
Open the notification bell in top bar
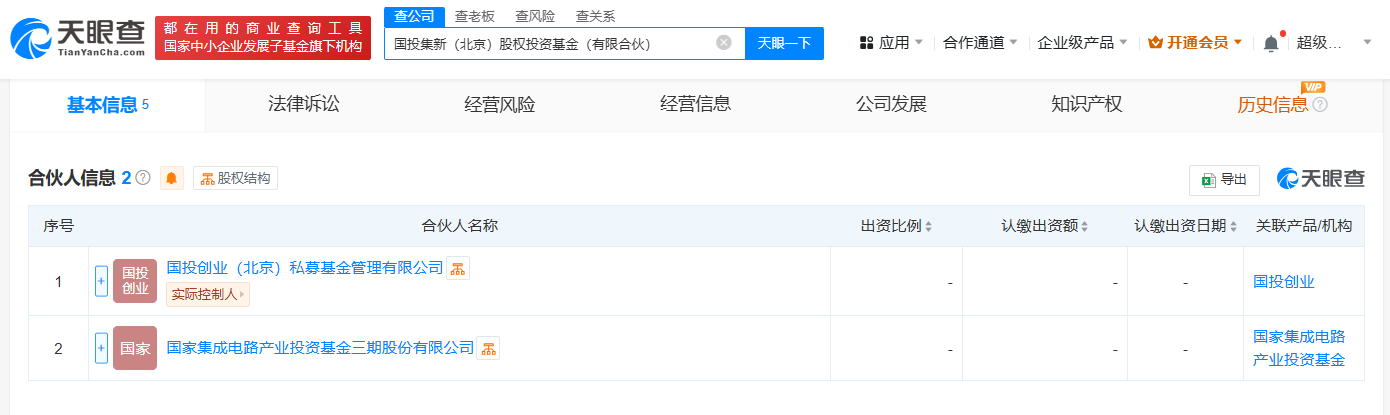pos(1271,43)
